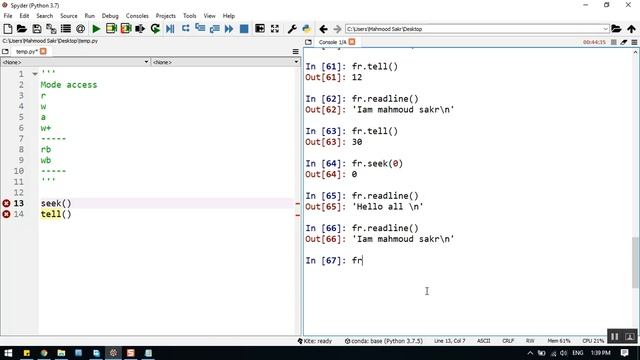Toggle fullscreen mode icon

pos(275,29)
